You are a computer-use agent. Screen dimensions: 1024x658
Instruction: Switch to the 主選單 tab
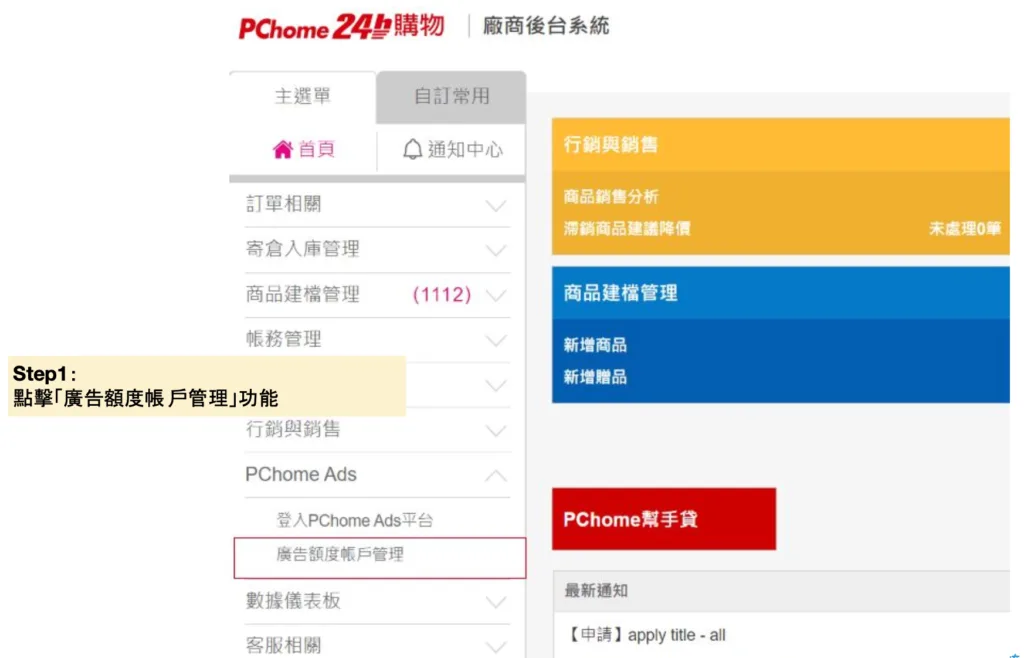pos(302,97)
